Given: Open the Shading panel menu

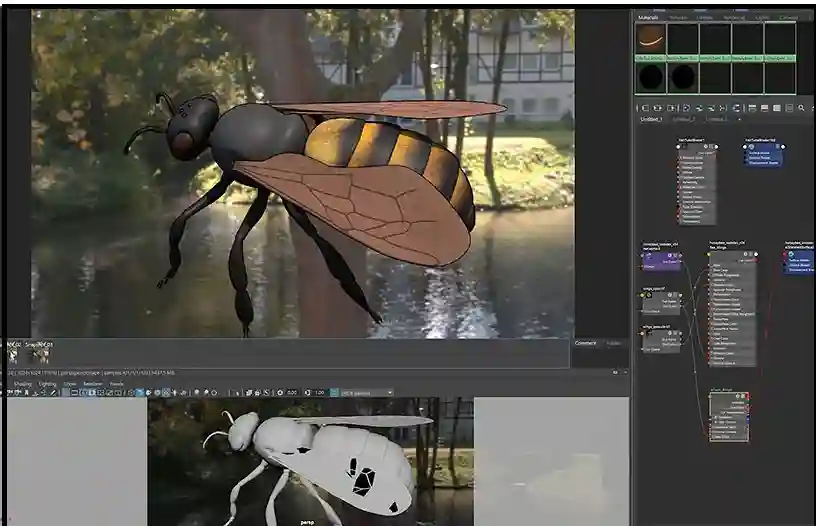Looking at the screenshot, I should click(23, 384).
